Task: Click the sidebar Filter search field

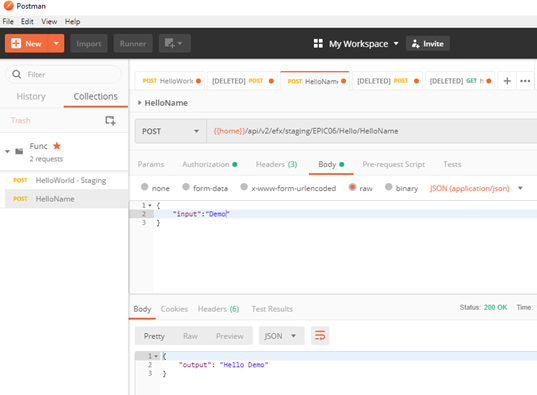Action: [63, 74]
